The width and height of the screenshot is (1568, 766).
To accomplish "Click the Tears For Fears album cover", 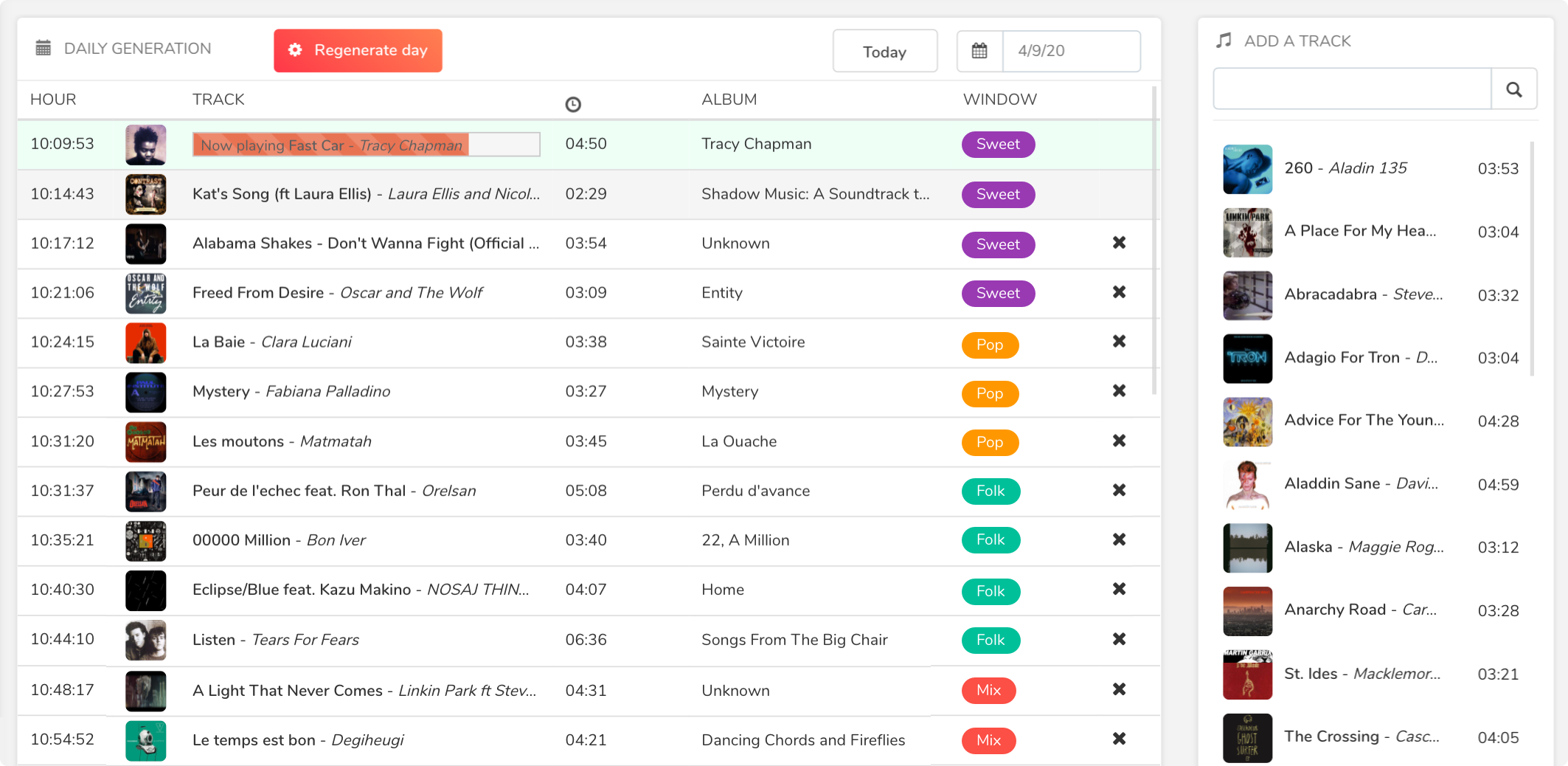I will 145,640.
